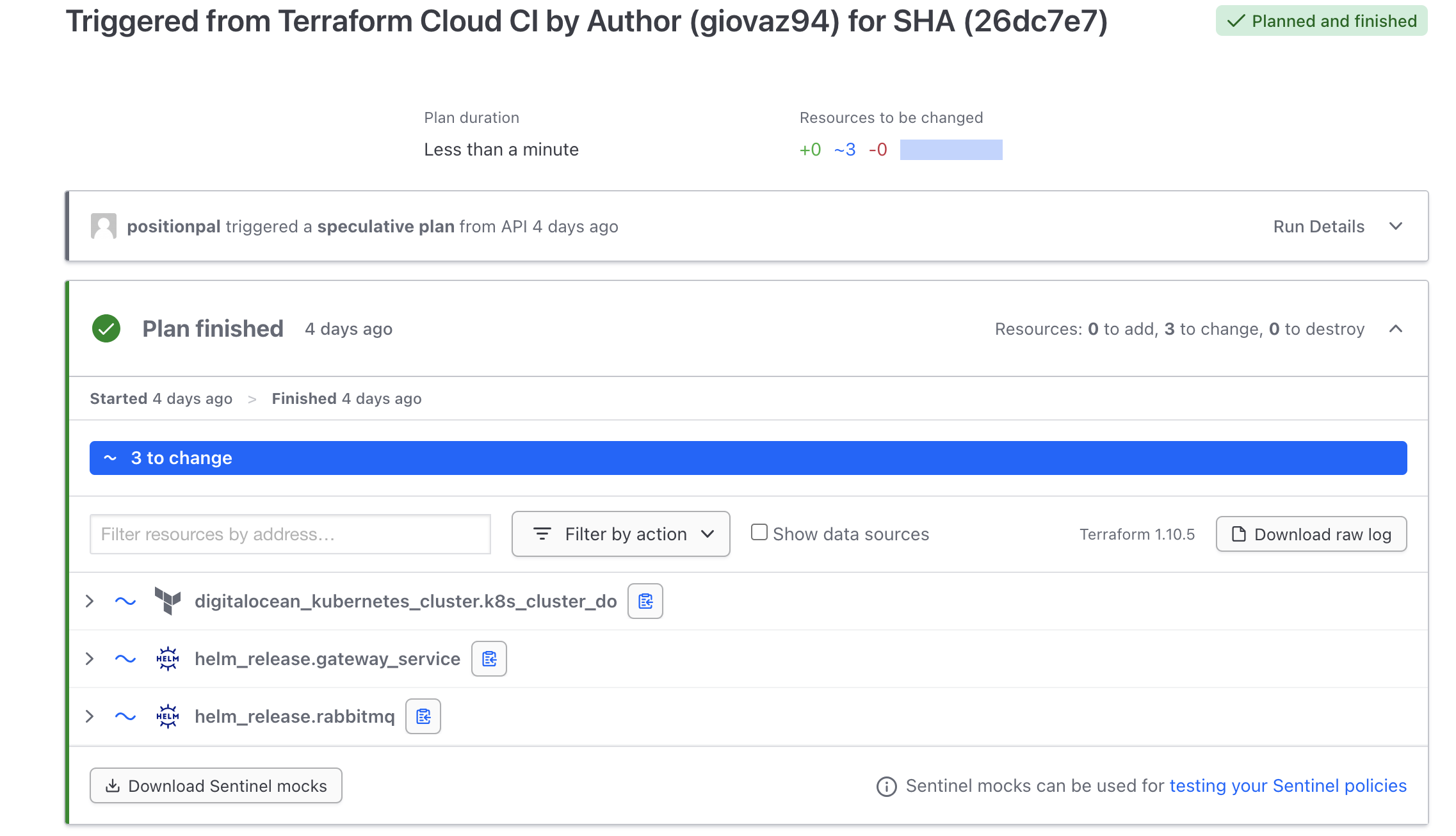Screen dimensions: 1456x836
Task: Copy address of digitalocean_kubernetes_cluster.k8s_cluster_do
Action: (x=645, y=601)
